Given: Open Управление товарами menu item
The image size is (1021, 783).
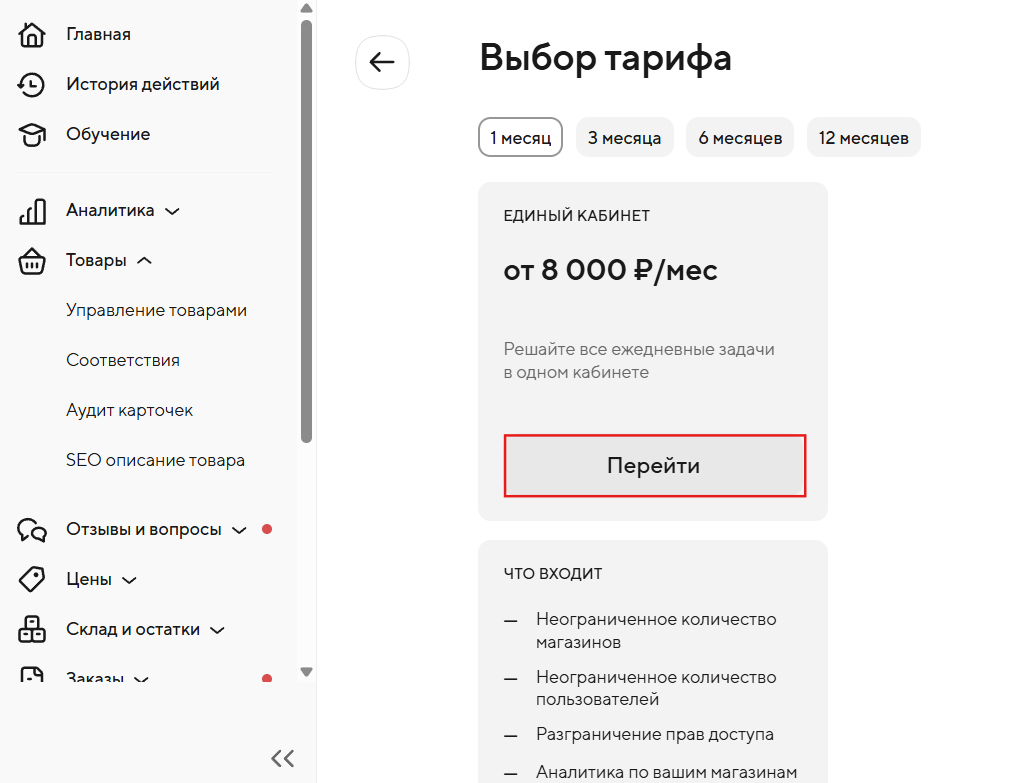Looking at the screenshot, I should 156,311.
